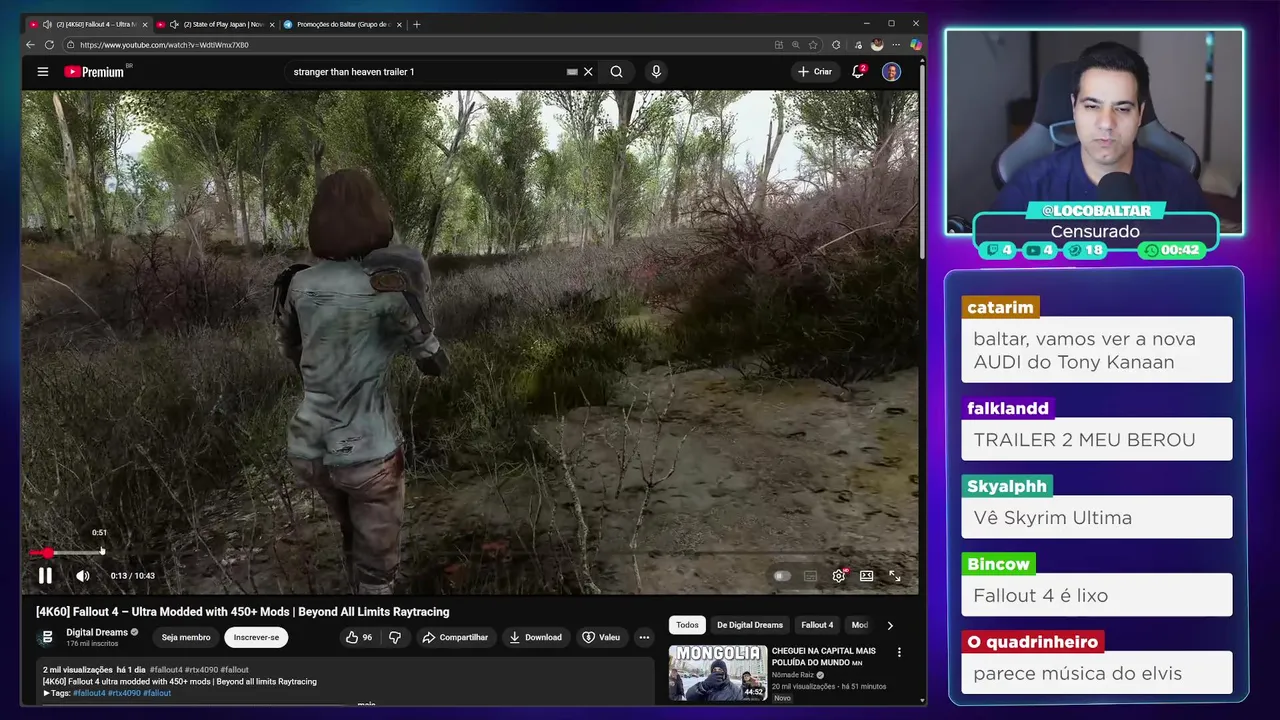Toggle the autoplay switch in the player
1280x720 pixels.
point(782,576)
